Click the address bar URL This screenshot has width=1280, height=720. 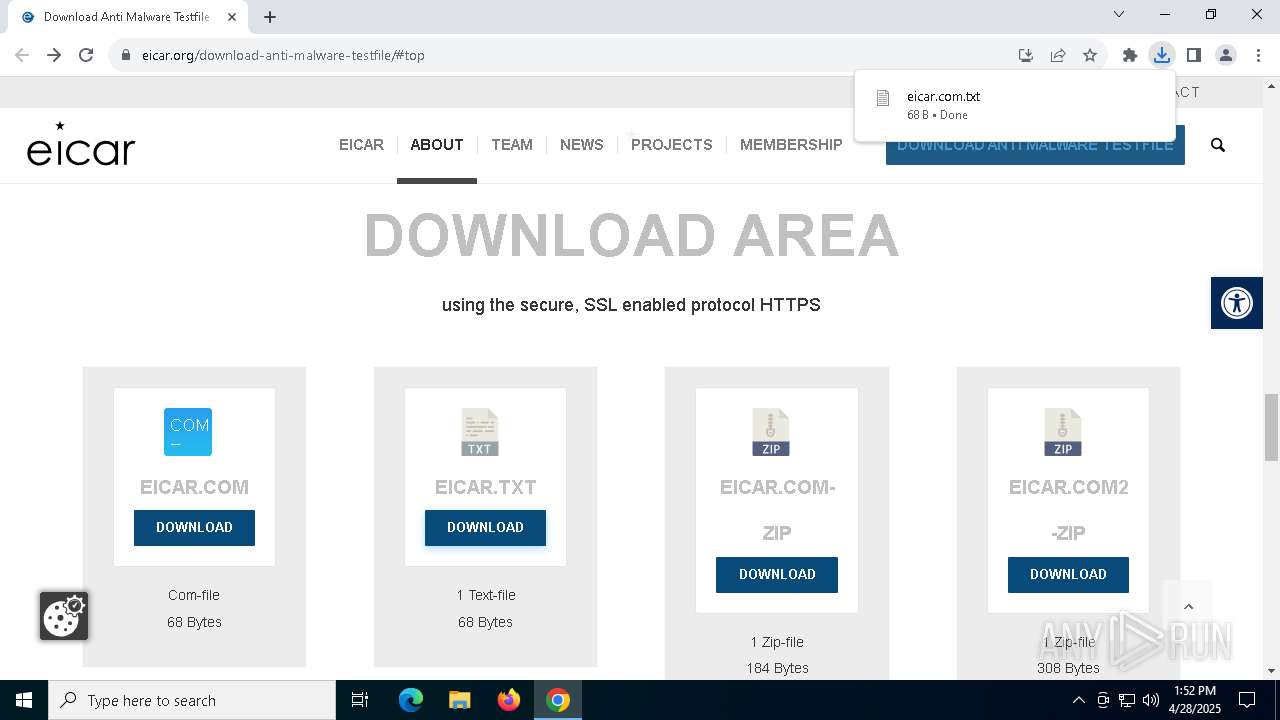(x=283, y=55)
